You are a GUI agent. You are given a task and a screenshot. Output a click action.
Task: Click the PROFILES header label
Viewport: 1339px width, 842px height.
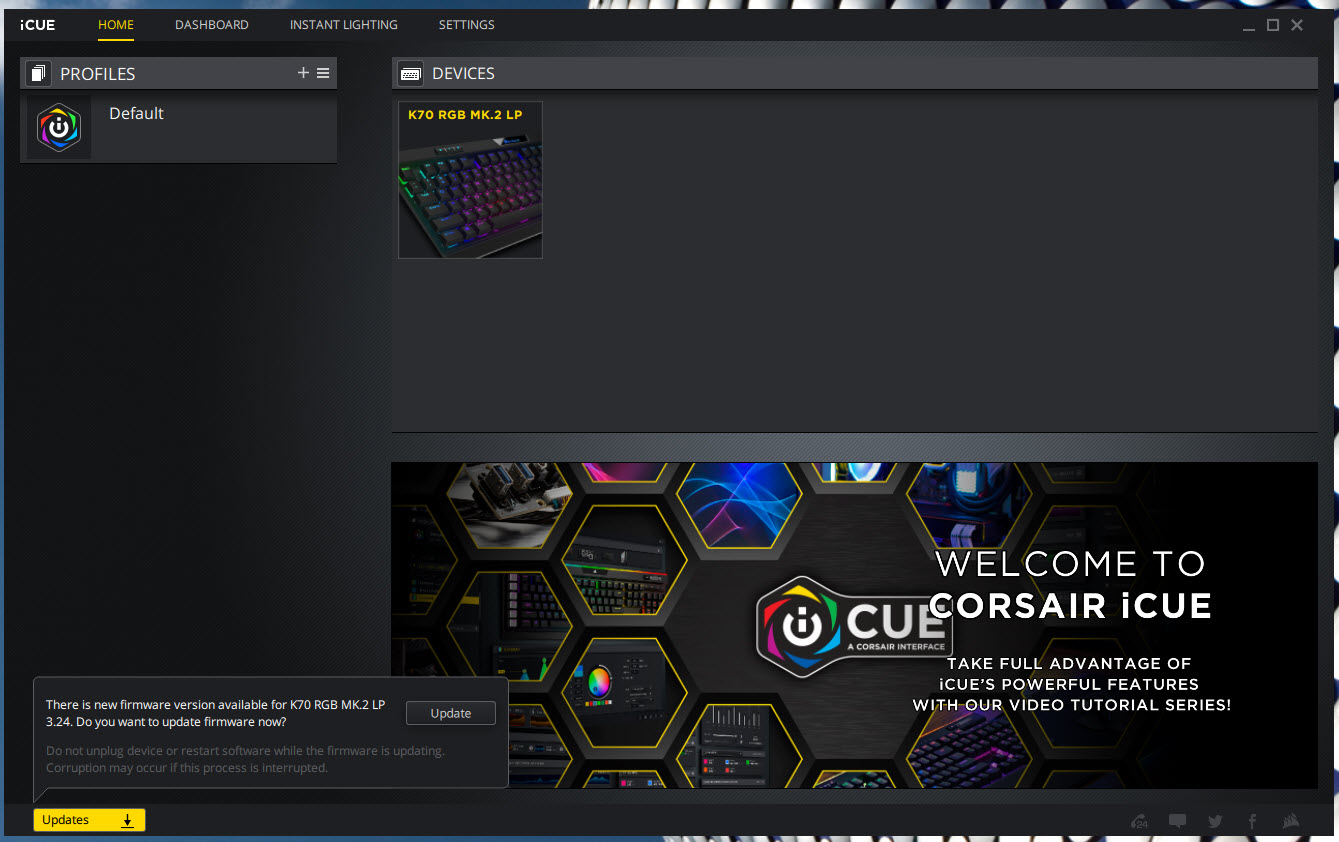point(98,74)
